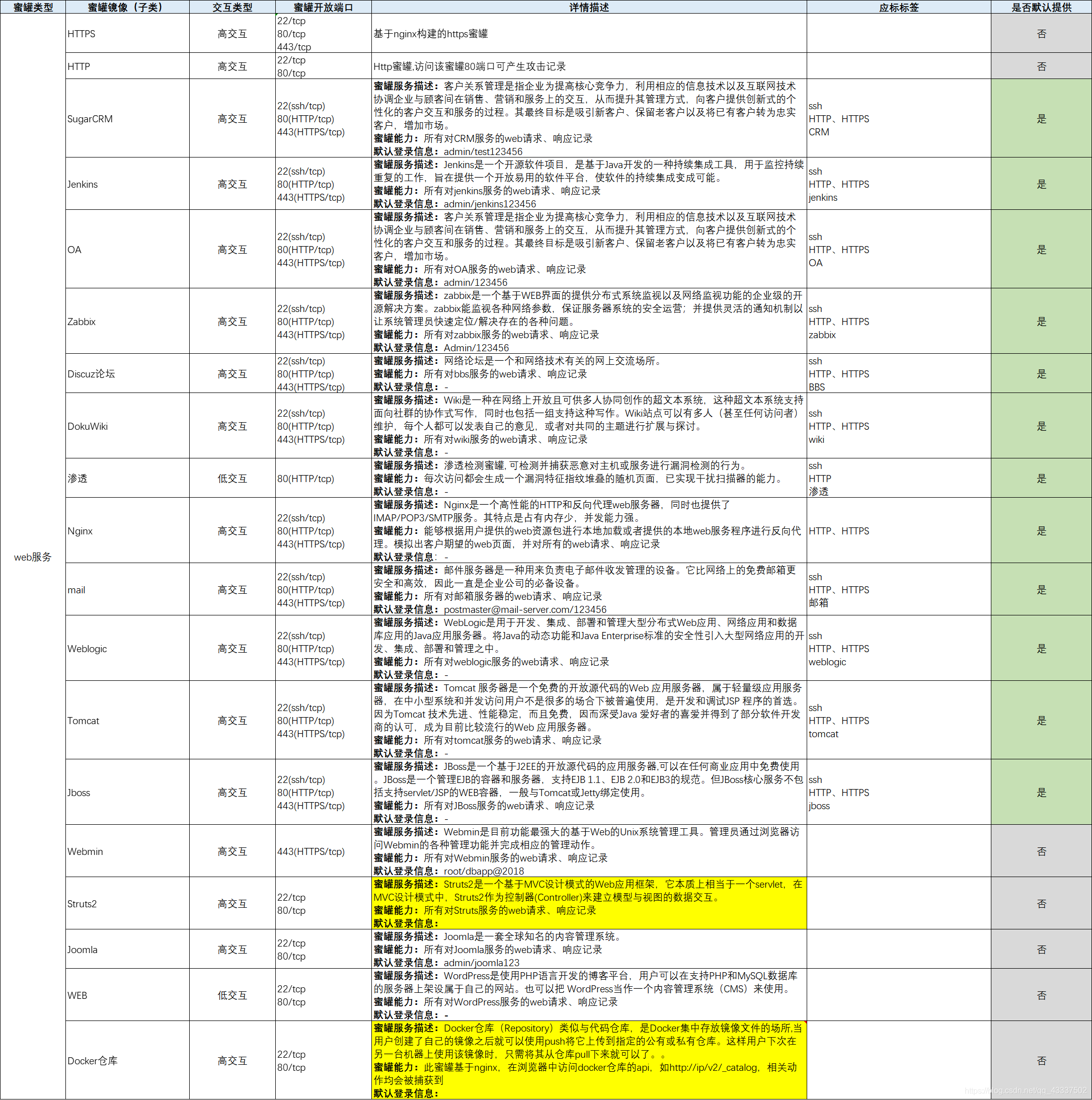
Task: Click the Tomcat port cell
Action: (x=324, y=720)
